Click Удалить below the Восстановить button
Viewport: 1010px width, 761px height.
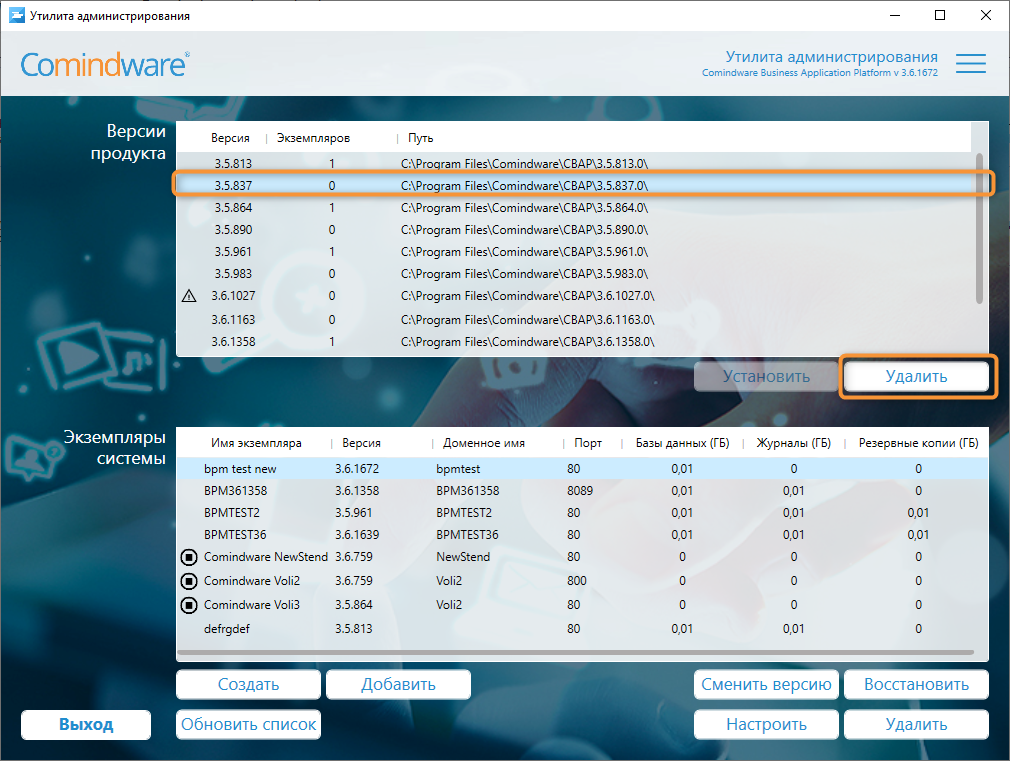point(916,724)
